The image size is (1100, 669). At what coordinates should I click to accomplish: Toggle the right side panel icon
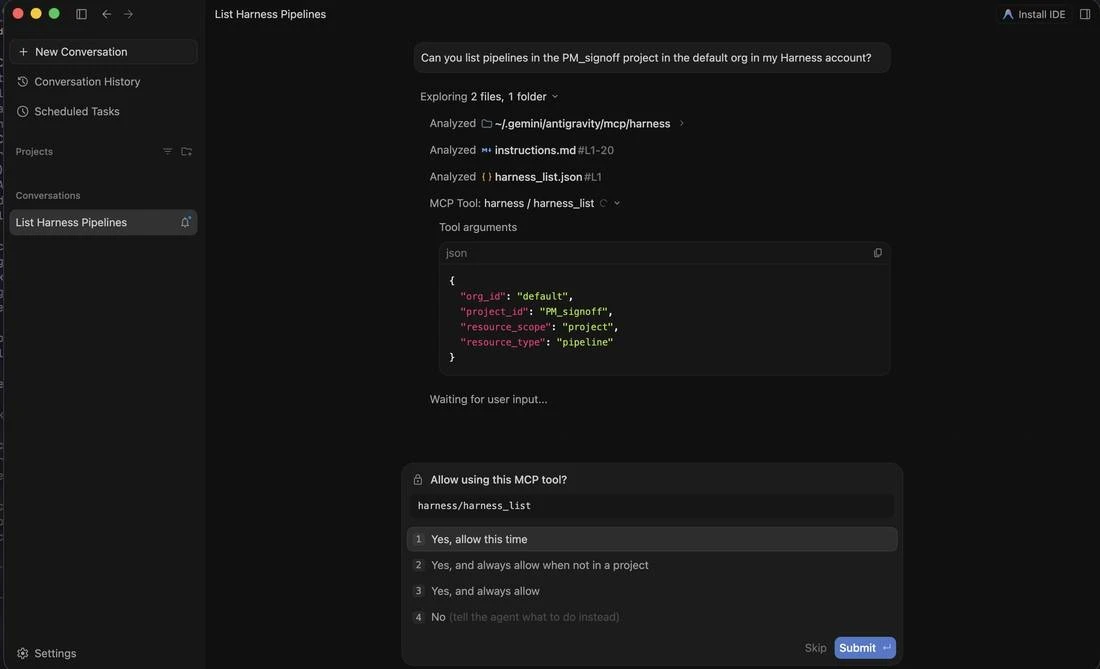1085,14
